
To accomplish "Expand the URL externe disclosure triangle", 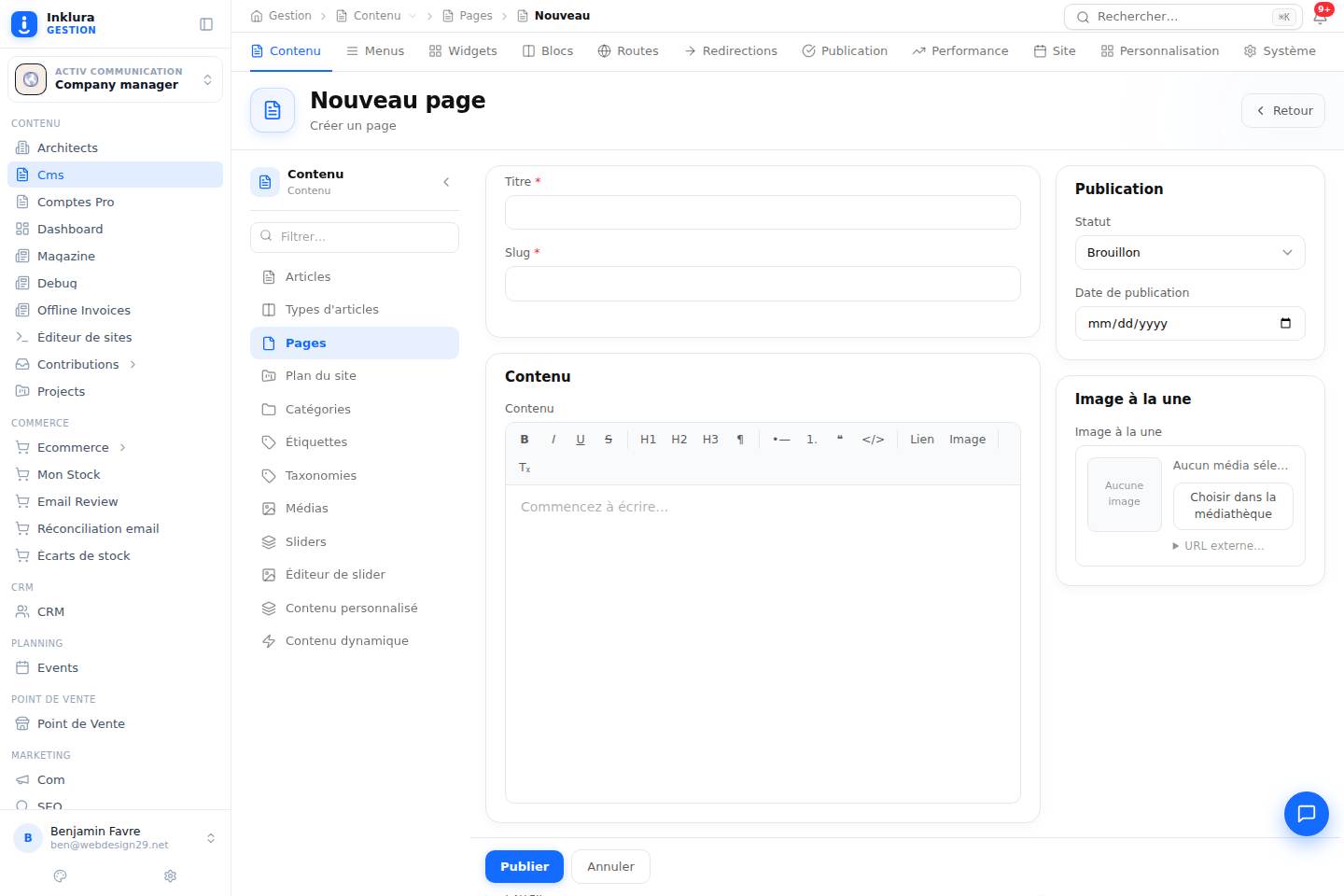I will pyautogui.click(x=1176, y=545).
